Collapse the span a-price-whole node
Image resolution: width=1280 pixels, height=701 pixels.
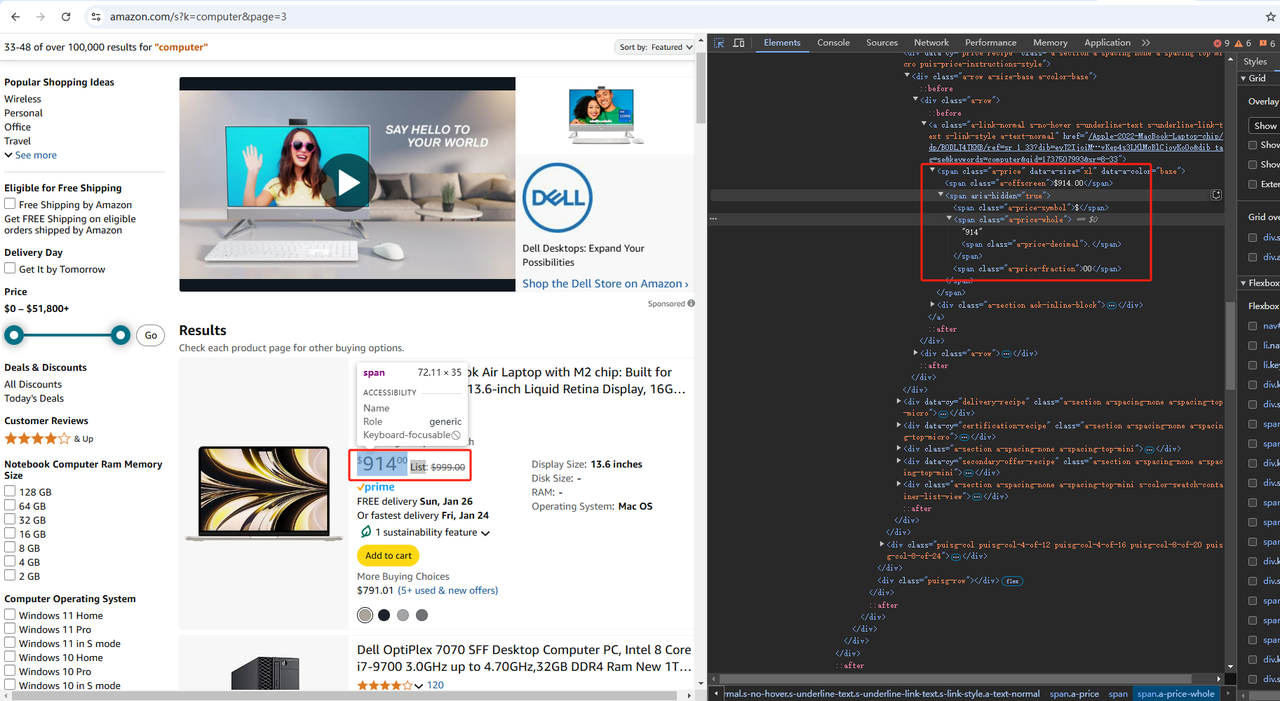[x=950, y=219]
